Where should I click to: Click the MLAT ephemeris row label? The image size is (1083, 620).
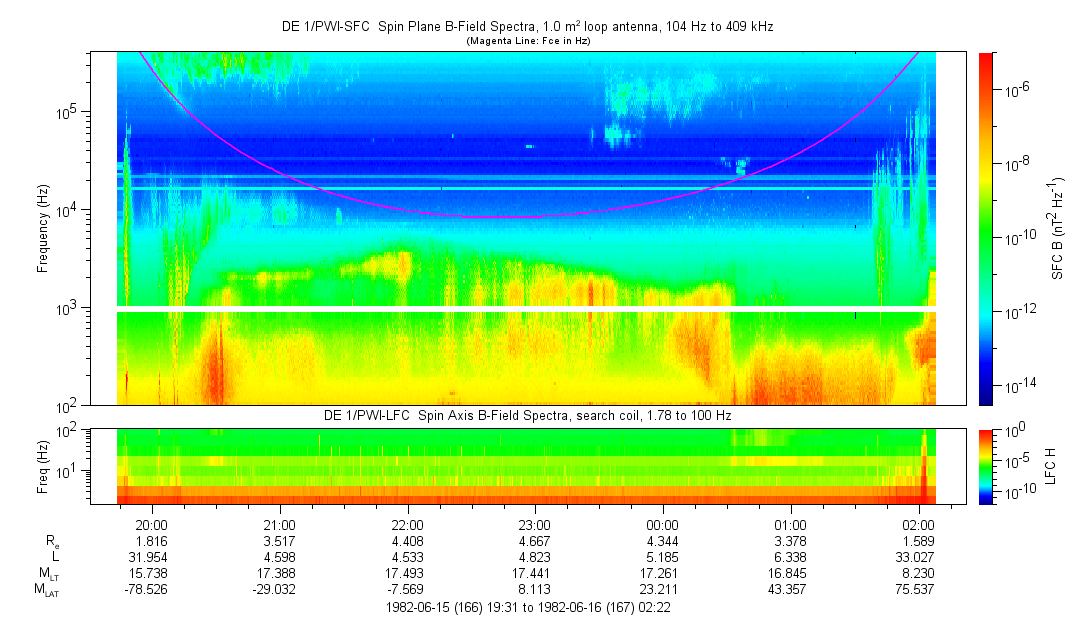pos(47,590)
